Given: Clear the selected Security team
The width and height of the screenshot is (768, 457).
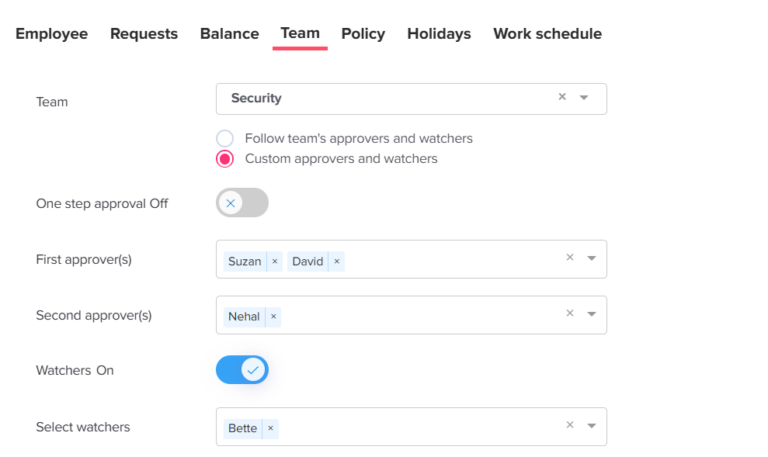Looking at the screenshot, I should pyautogui.click(x=562, y=97).
